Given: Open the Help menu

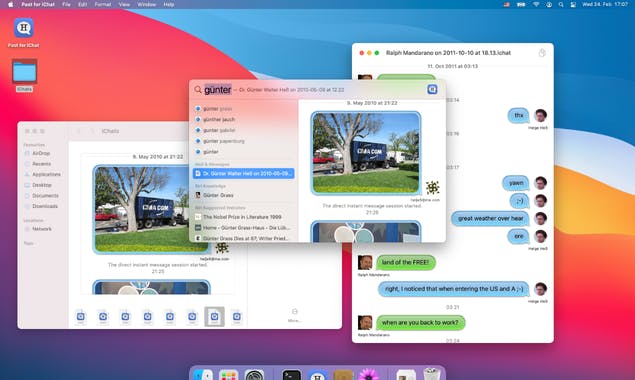Looking at the screenshot, I should (x=169, y=4).
